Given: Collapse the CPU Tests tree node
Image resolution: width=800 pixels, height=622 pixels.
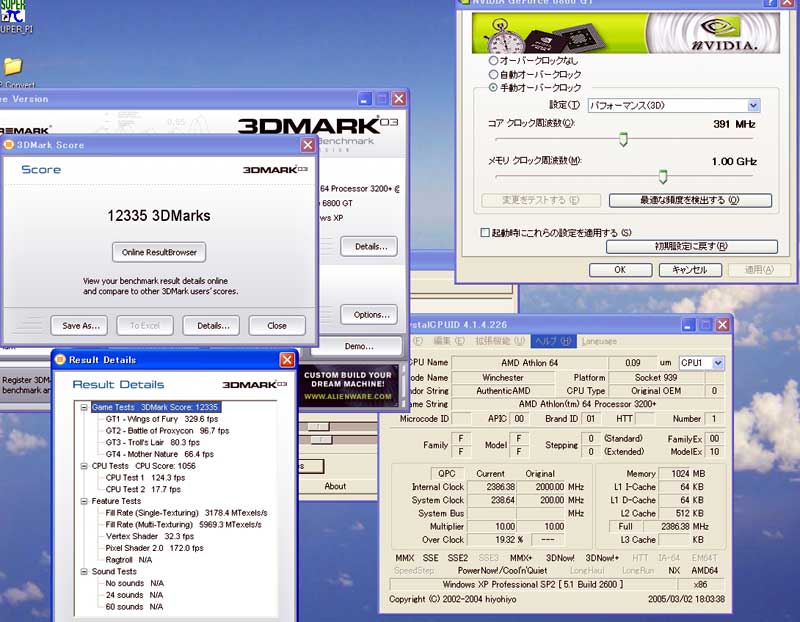Looking at the screenshot, I should (x=84, y=466).
